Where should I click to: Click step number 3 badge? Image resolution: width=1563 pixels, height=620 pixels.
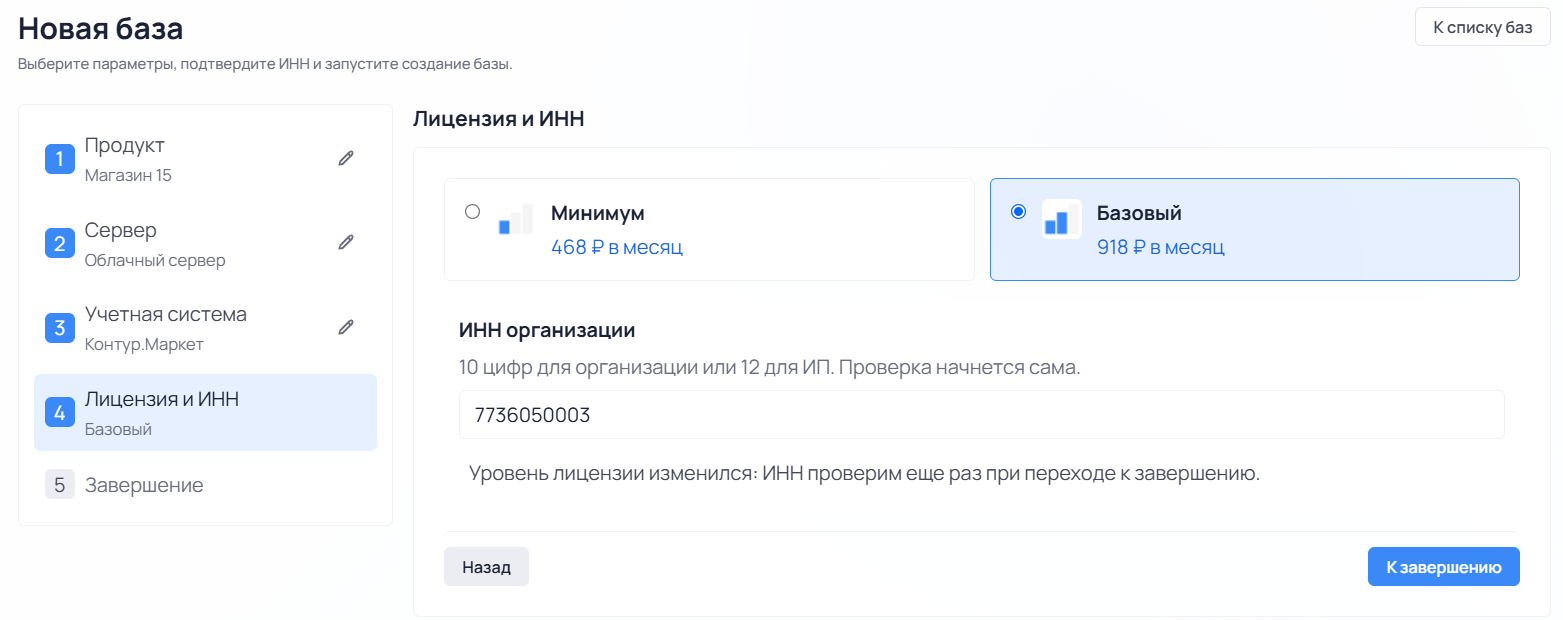(60, 328)
